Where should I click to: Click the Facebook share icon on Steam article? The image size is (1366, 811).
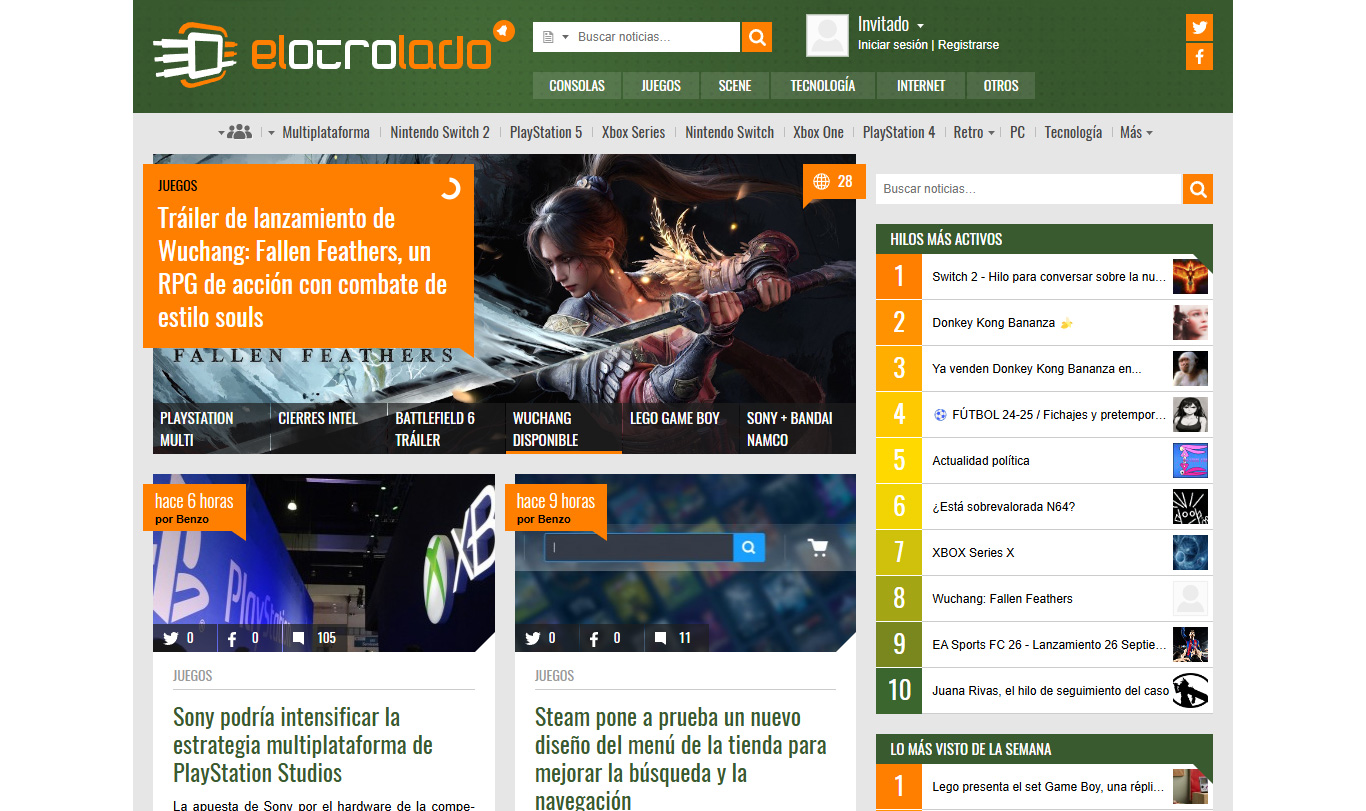tap(594, 638)
